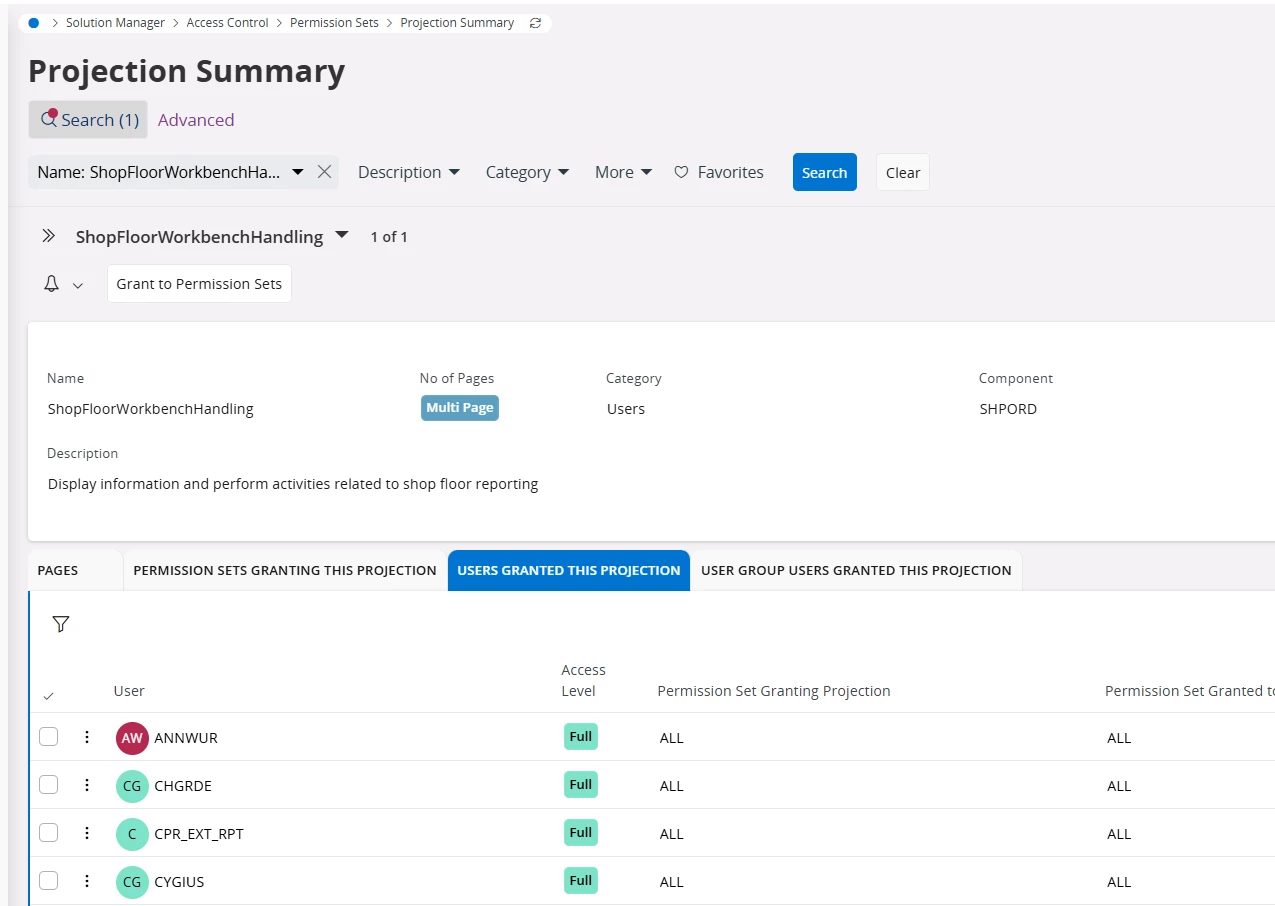Click the Favorites heart icon
Viewport: 1275px width, 906px height.
coord(681,172)
